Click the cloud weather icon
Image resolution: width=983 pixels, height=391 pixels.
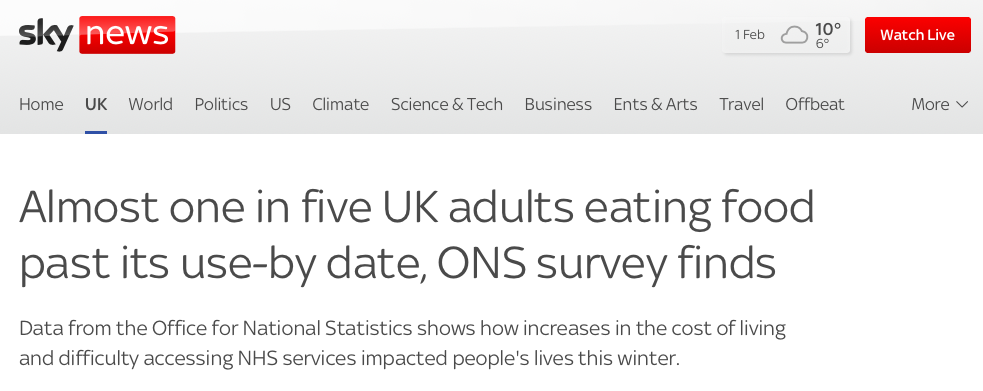click(794, 35)
